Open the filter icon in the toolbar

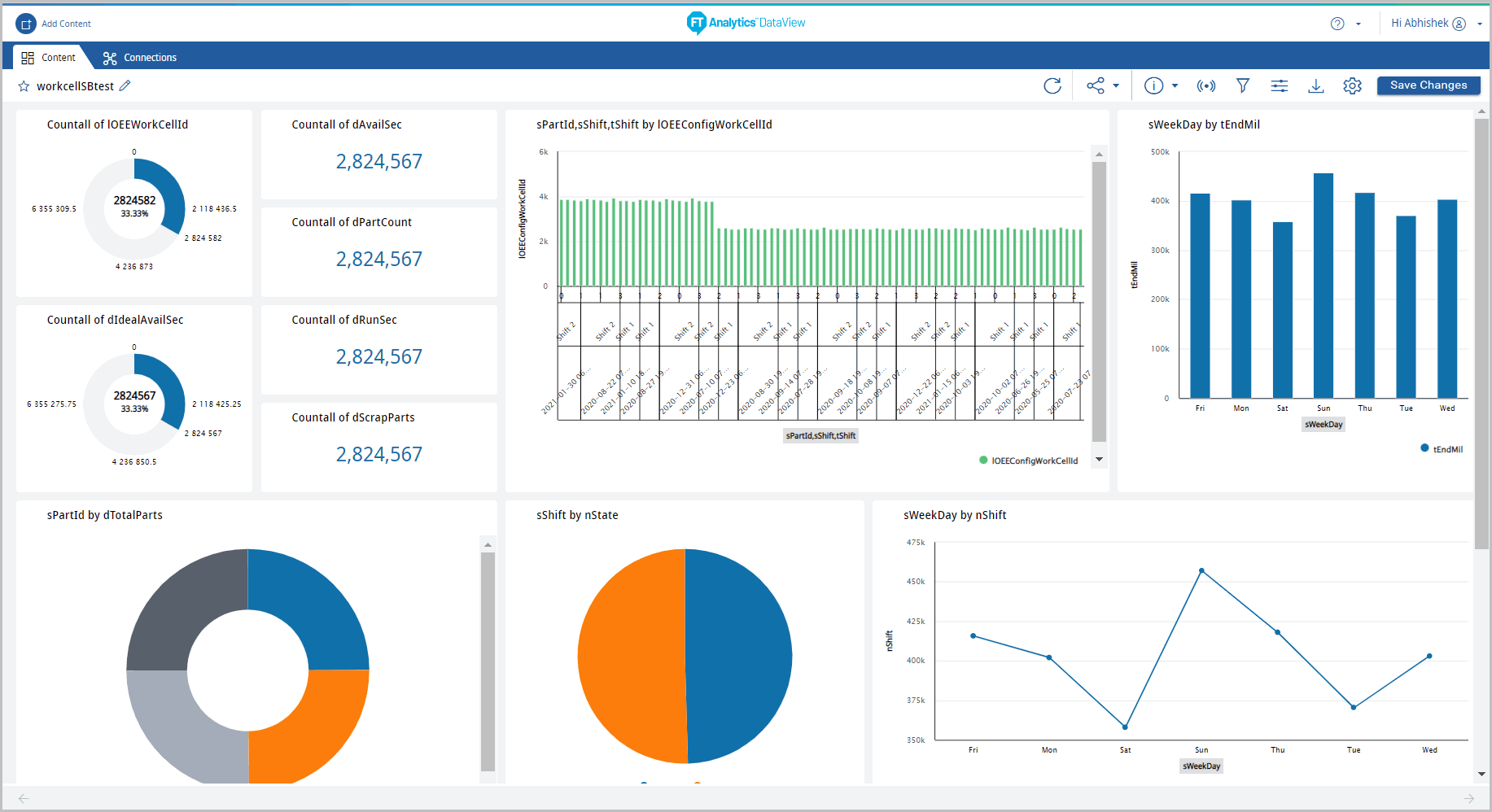point(1243,85)
